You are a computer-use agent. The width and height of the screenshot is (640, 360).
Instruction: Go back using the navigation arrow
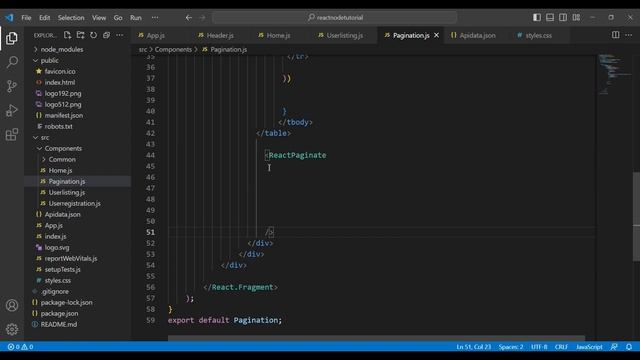click(189, 18)
